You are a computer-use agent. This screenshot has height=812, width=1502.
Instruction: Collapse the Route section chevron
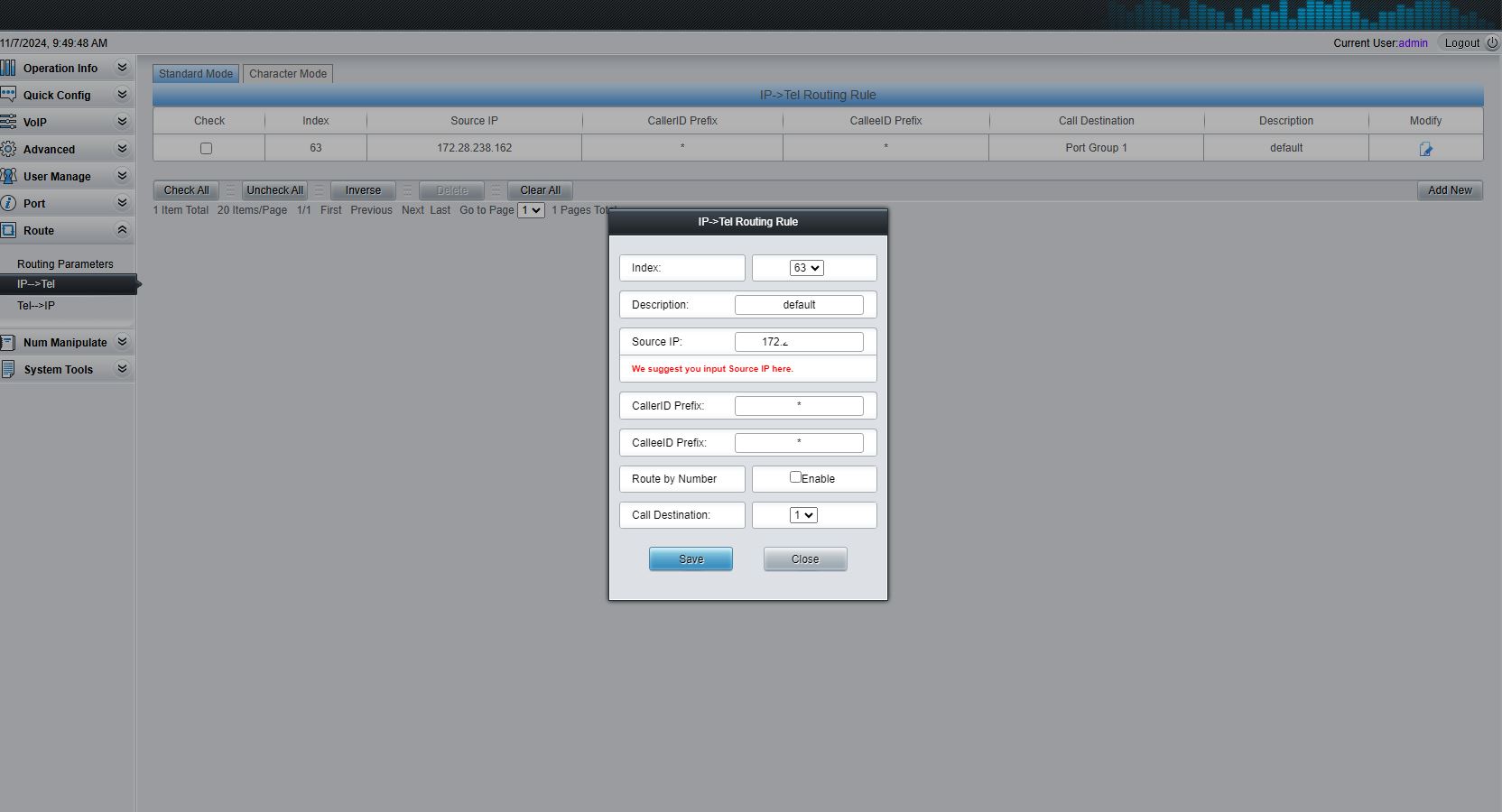[122, 230]
